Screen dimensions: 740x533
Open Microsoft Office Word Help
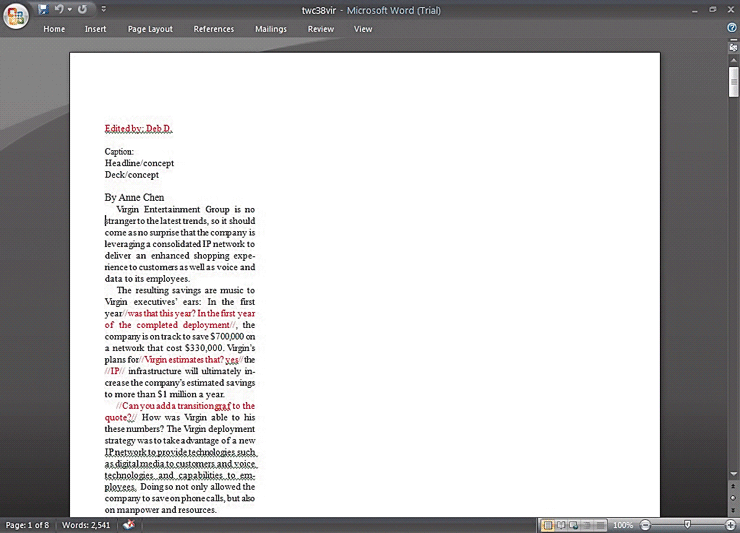coord(732,28)
